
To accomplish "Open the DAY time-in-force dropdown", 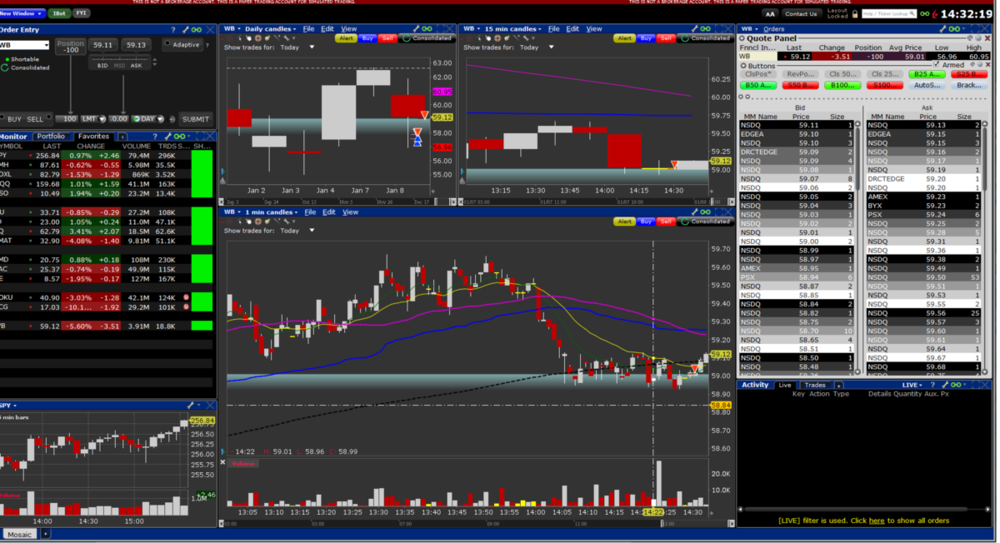I will 150,119.
